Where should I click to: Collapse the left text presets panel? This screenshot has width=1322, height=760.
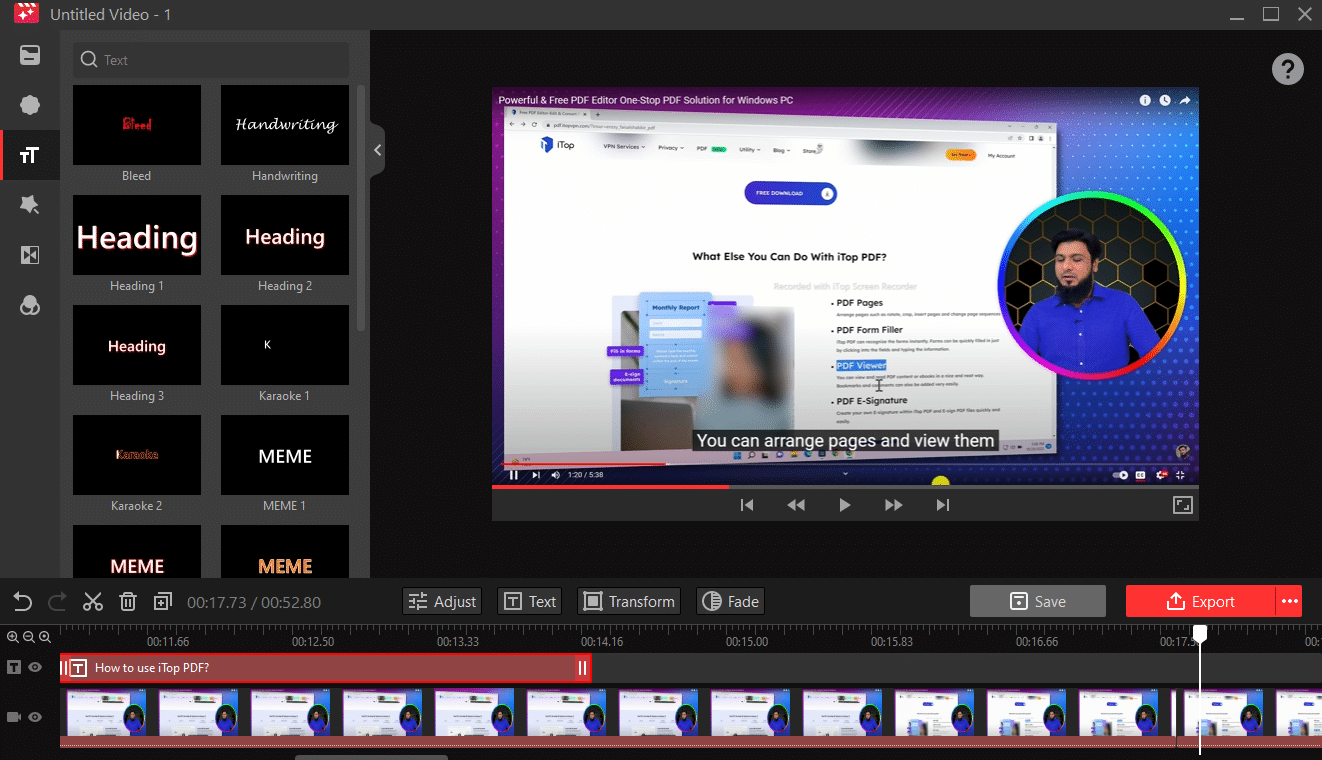[x=377, y=150]
